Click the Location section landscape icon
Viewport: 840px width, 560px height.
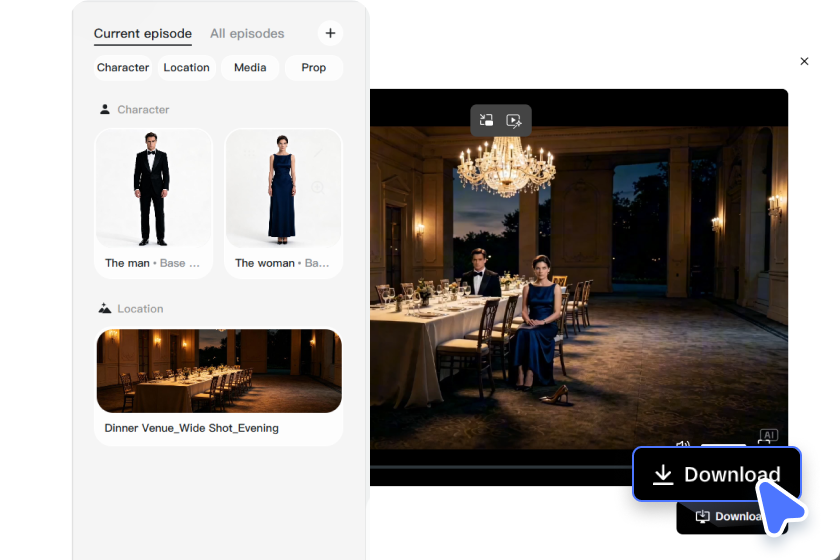pyautogui.click(x=105, y=309)
